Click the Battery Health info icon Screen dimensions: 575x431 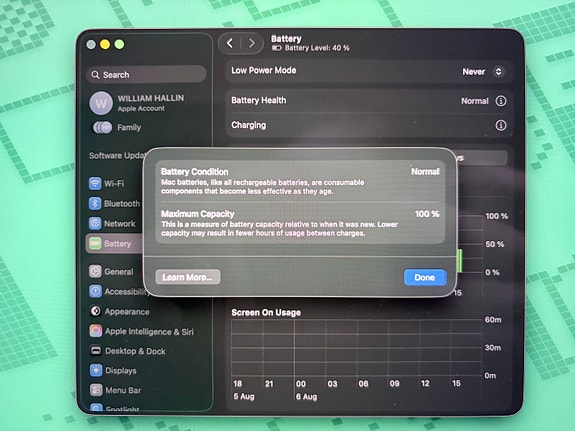501,101
